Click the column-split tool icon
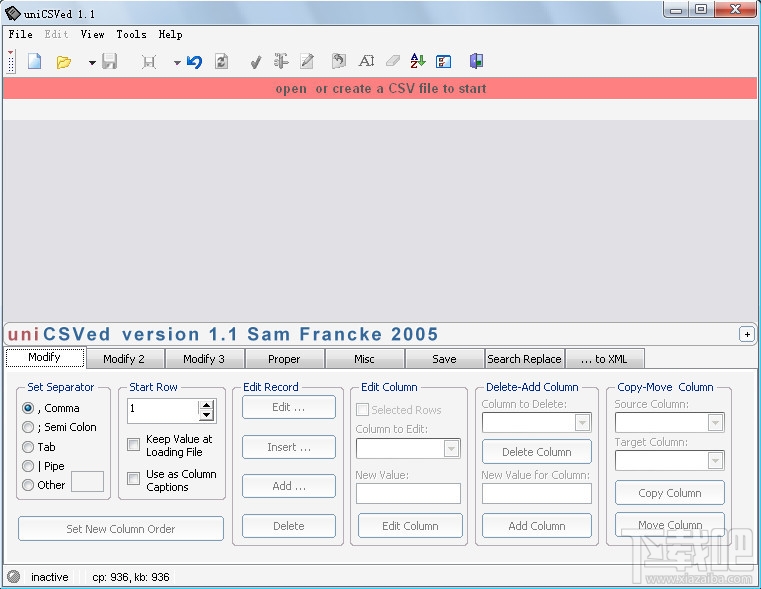This screenshot has width=761, height=589. click(281, 61)
